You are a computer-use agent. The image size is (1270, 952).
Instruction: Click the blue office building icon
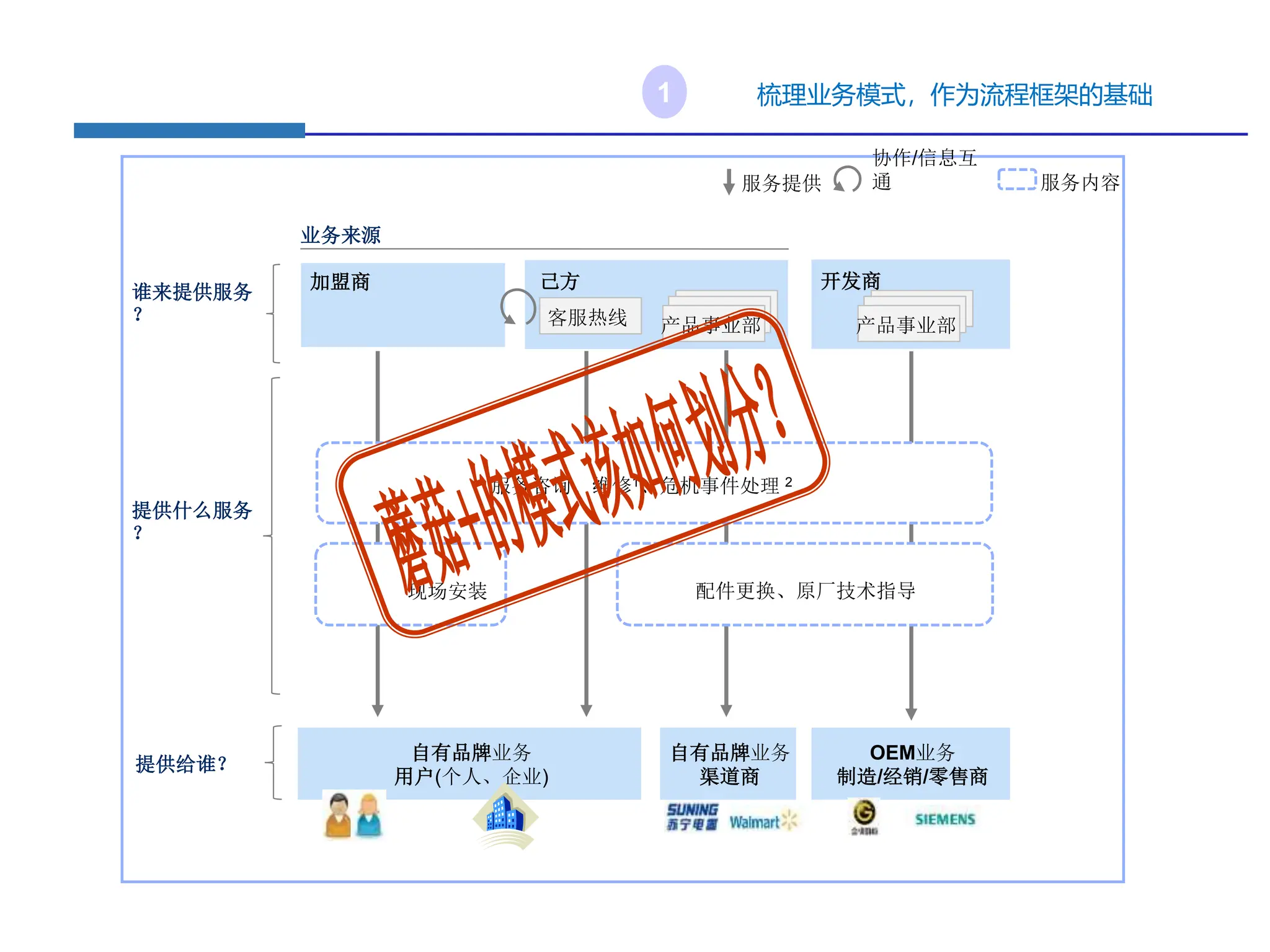coord(506,818)
